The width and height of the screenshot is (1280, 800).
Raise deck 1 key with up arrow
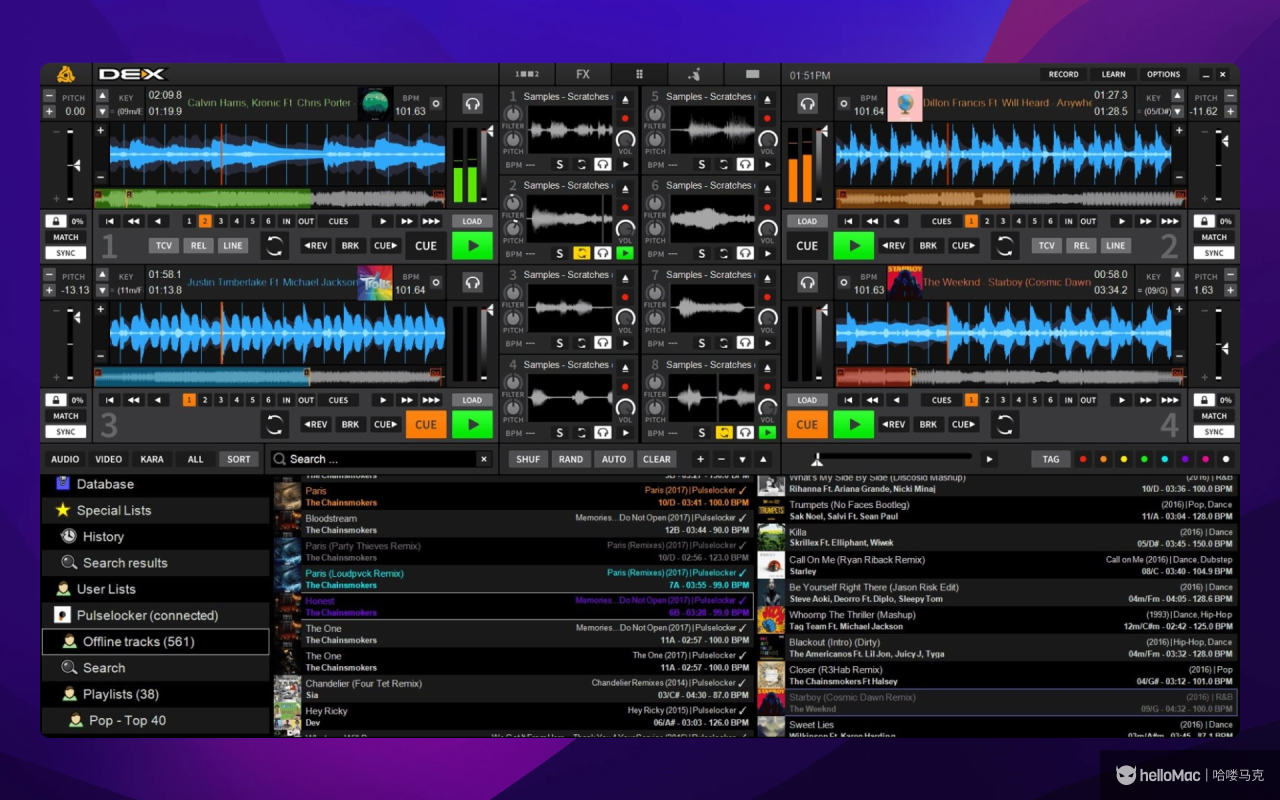coord(102,96)
